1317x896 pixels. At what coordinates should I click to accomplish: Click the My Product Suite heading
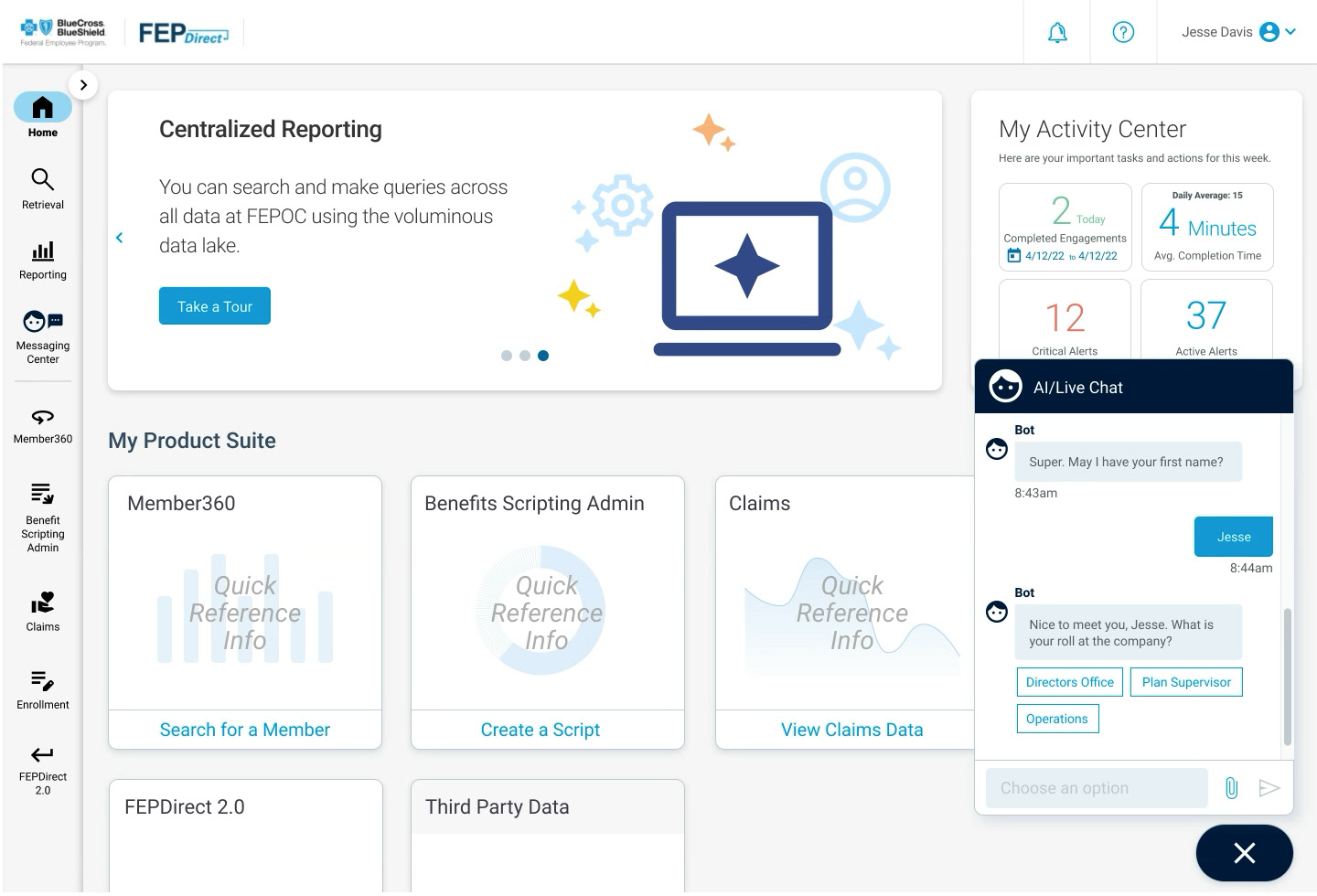192,441
